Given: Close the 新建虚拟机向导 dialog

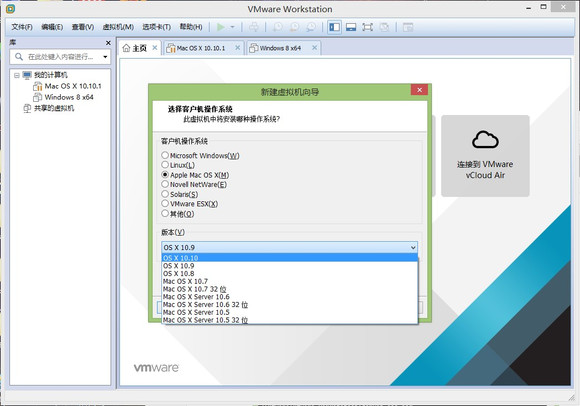Looking at the screenshot, I should [419, 90].
